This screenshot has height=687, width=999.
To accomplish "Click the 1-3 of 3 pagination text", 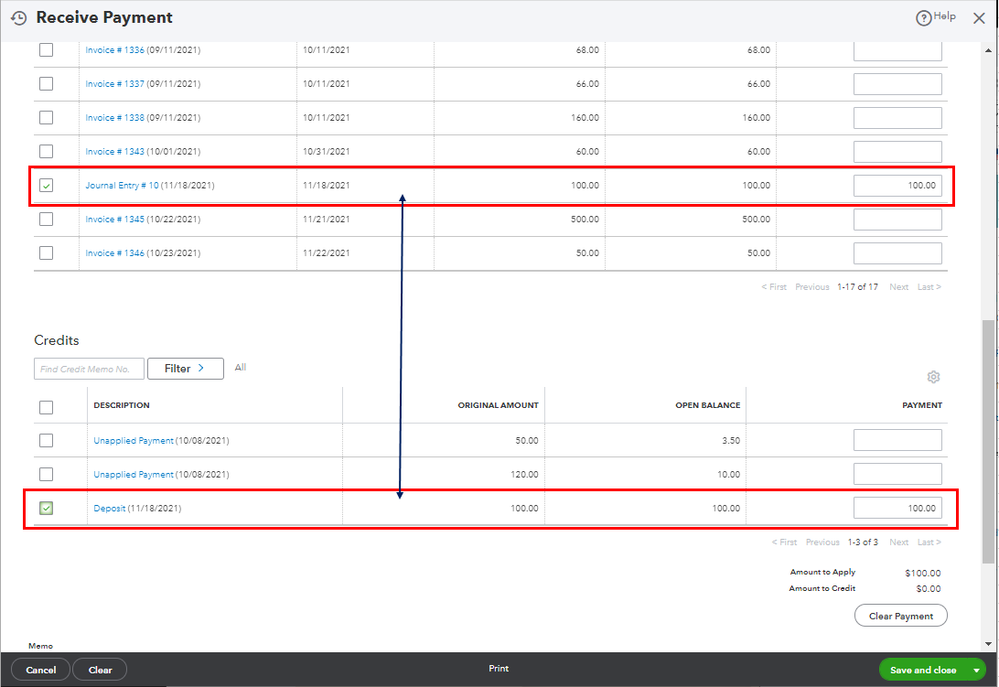I will tap(863, 542).
